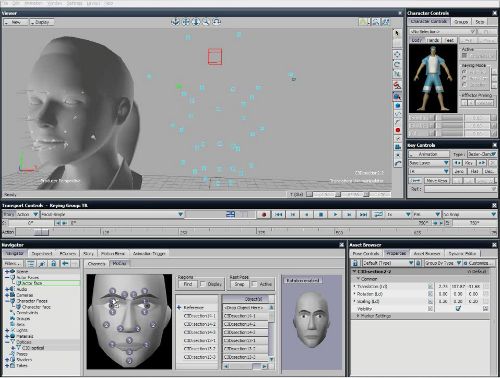Activate the Rotate tool in Viewer toolbar
The width and height of the screenshot is (500, 378).
(x=397, y=64)
